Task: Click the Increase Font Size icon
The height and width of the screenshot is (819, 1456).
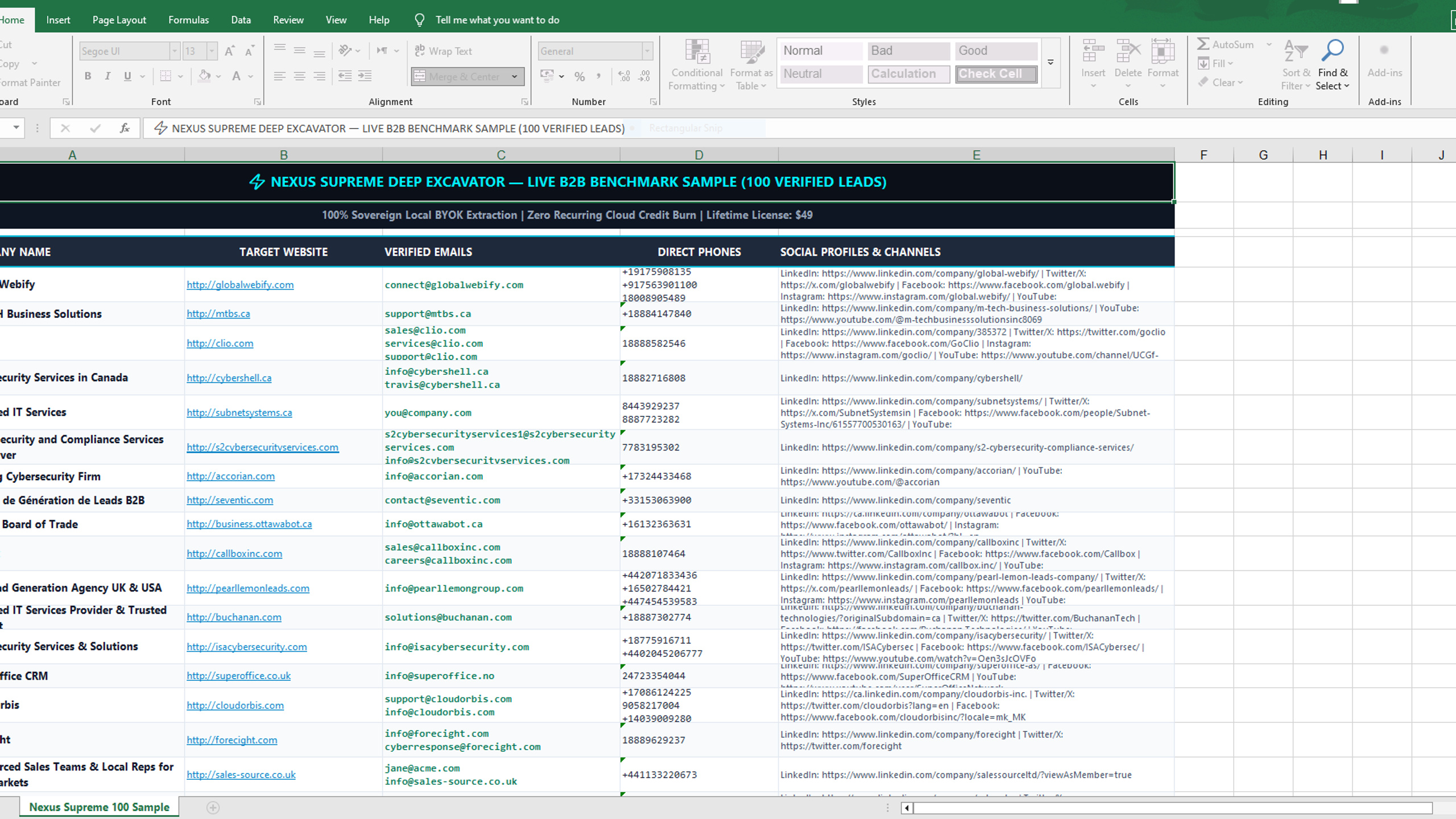Action: (x=229, y=51)
